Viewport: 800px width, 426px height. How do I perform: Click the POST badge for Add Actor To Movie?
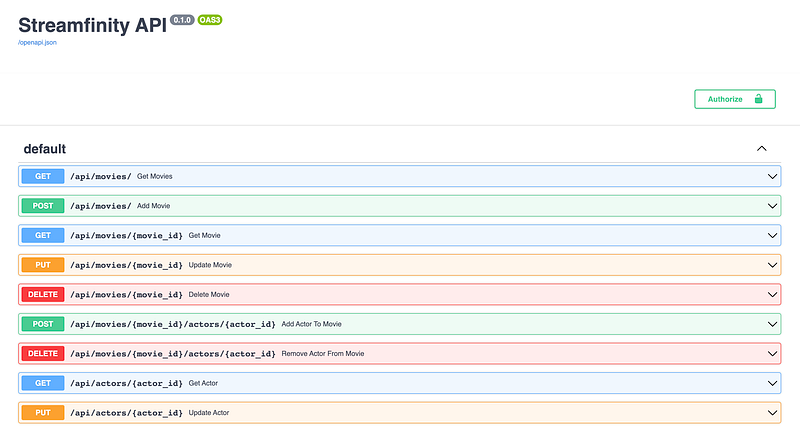coord(43,324)
